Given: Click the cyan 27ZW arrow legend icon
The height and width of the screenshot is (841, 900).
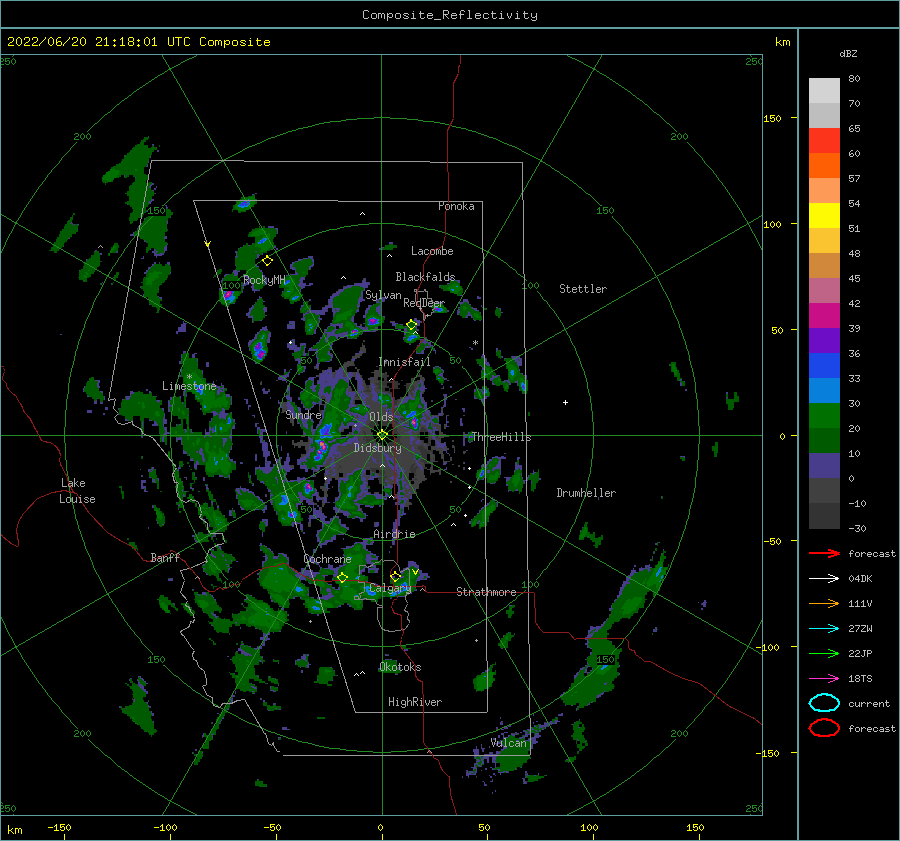Looking at the screenshot, I should click(824, 629).
